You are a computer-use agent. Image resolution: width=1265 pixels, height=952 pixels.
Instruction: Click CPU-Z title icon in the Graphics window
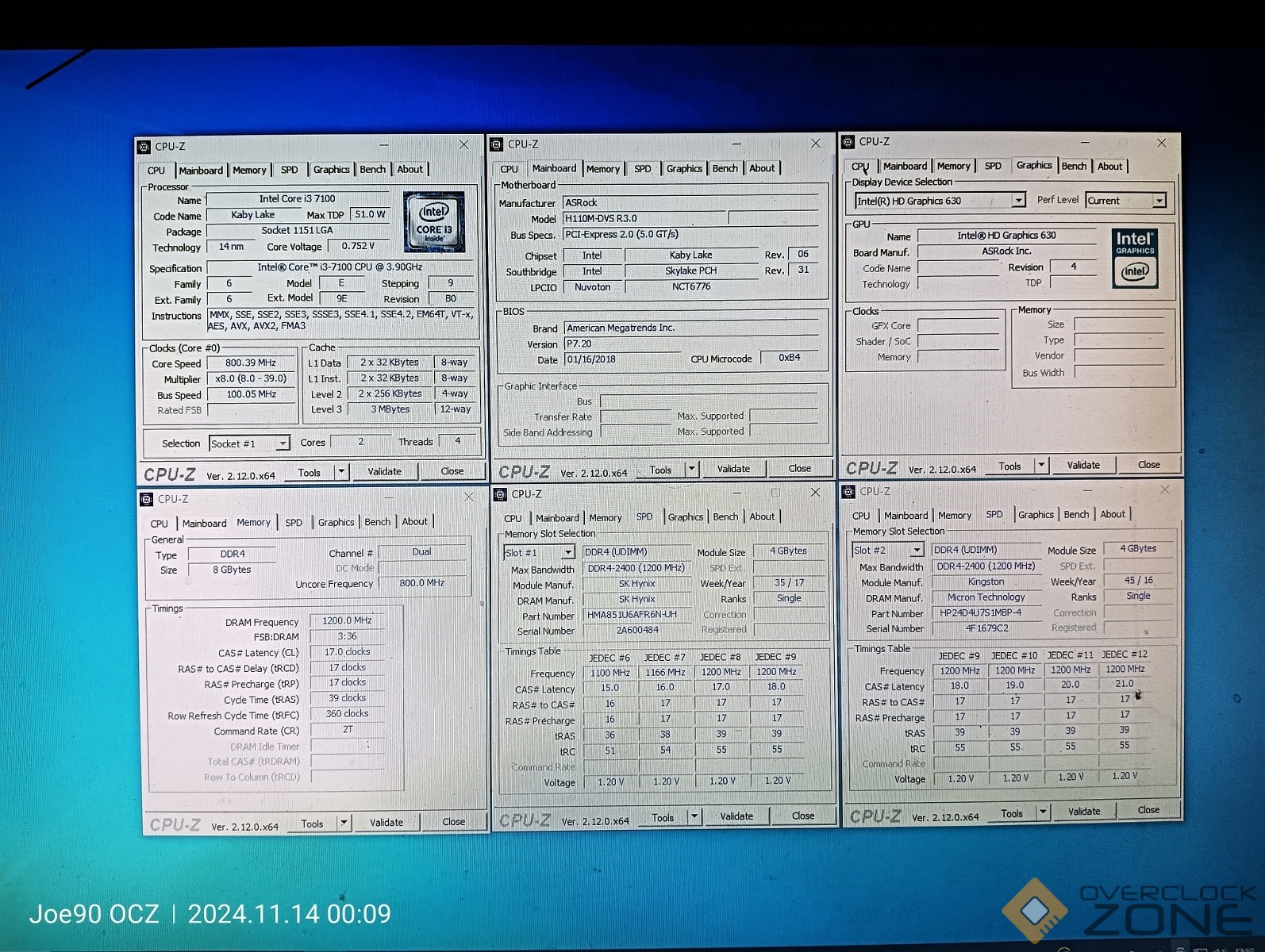[x=848, y=142]
